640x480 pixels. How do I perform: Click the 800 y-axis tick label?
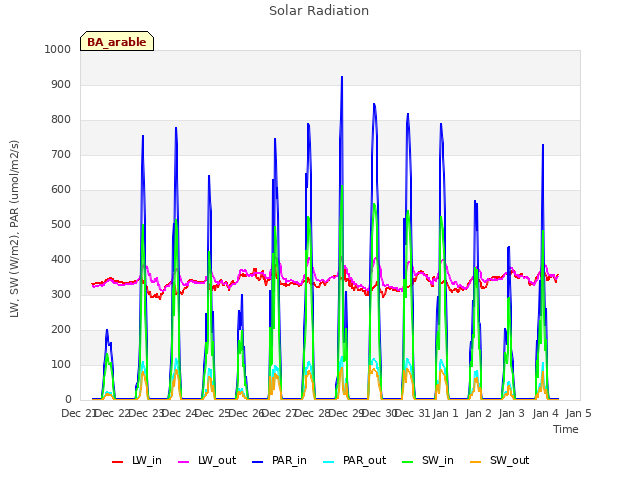[61, 120]
